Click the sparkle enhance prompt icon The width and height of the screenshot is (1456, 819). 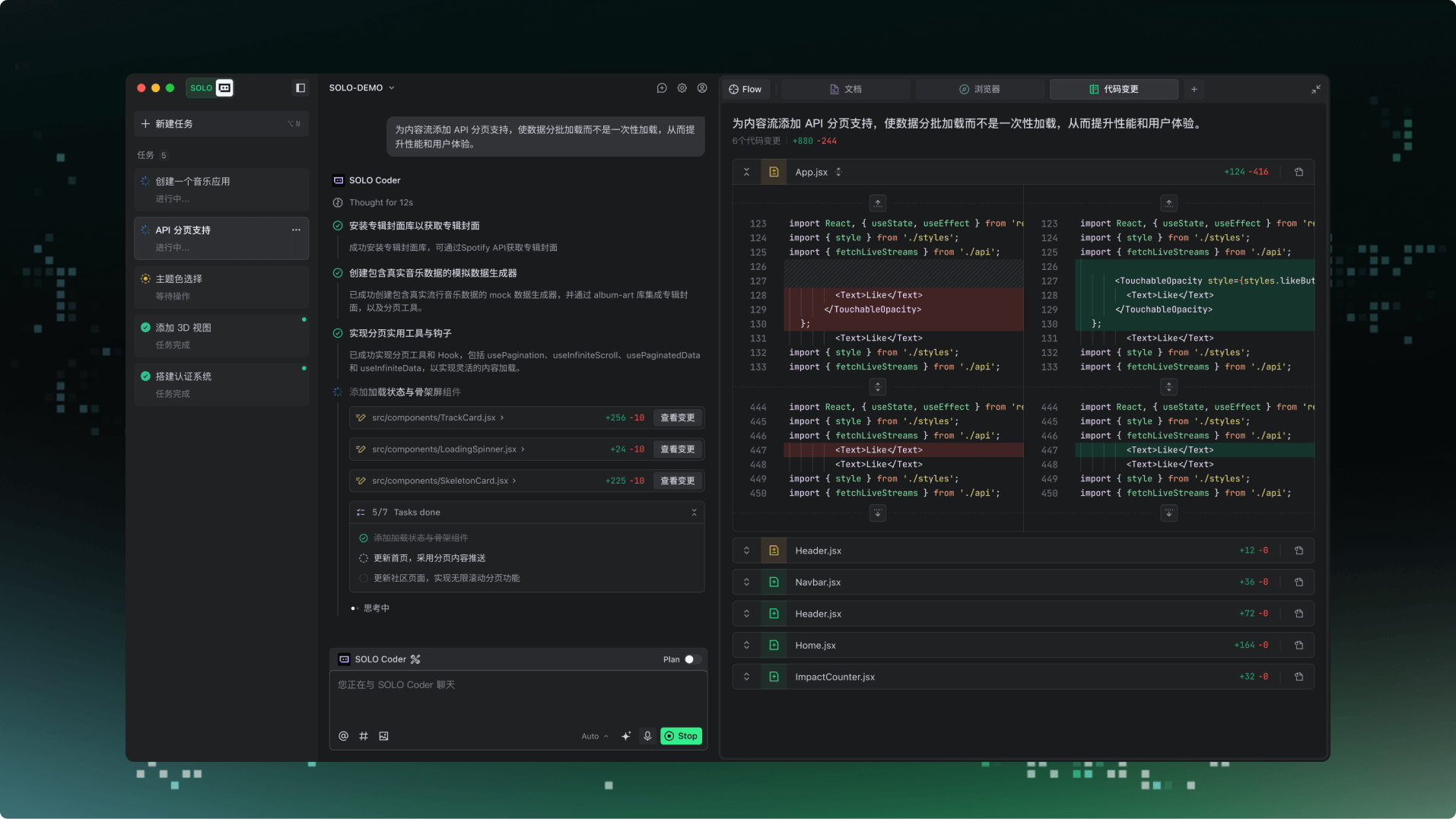pyautogui.click(x=626, y=736)
